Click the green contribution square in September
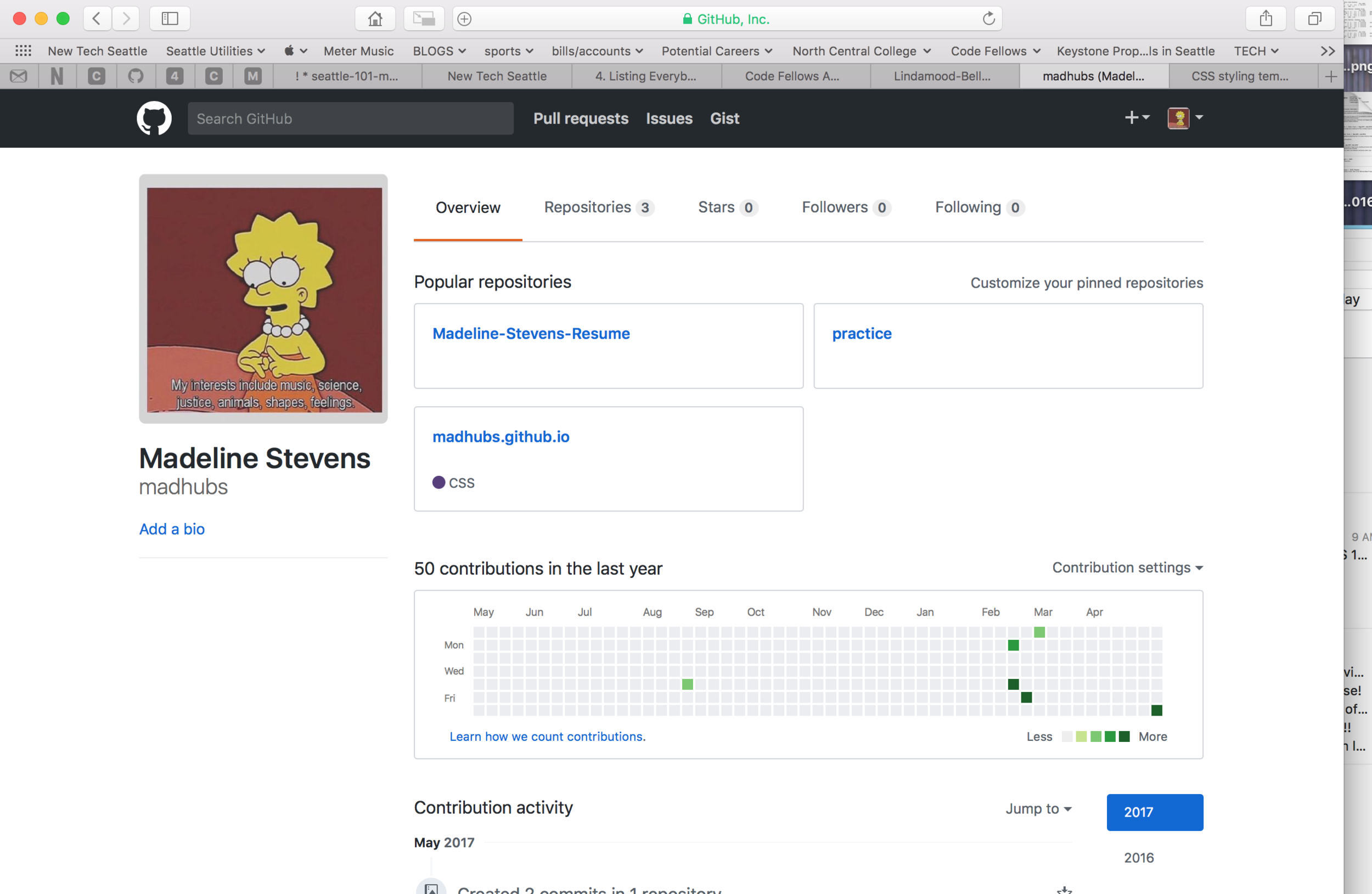Image resolution: width=1372 pixels, height=894 pixels. [687, 684]
